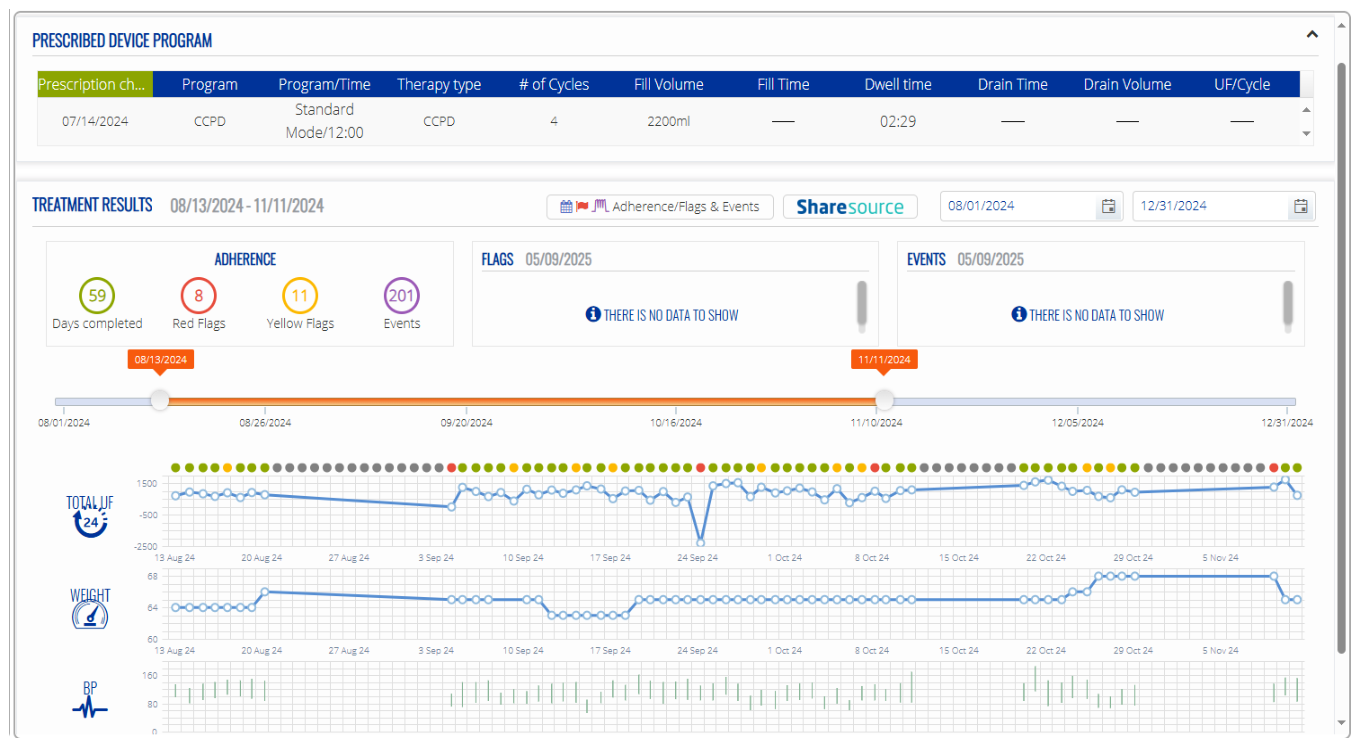Image resolution: width=1359 pixels, height=746 pixels.
Task: Click the lowest Total UF point near -2500
Action: (701, 542)
